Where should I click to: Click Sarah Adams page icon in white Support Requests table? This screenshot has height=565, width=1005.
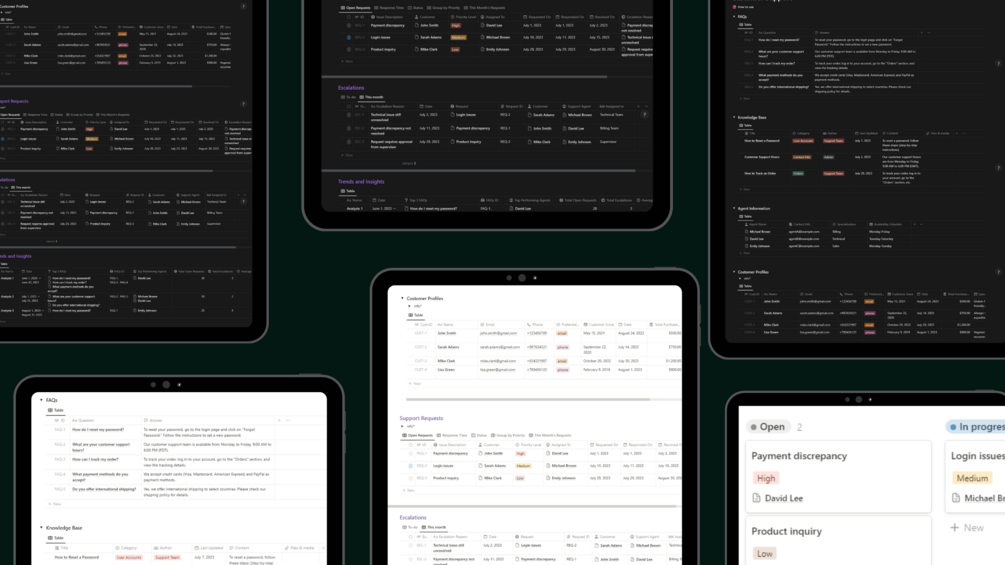click(481, 466)
